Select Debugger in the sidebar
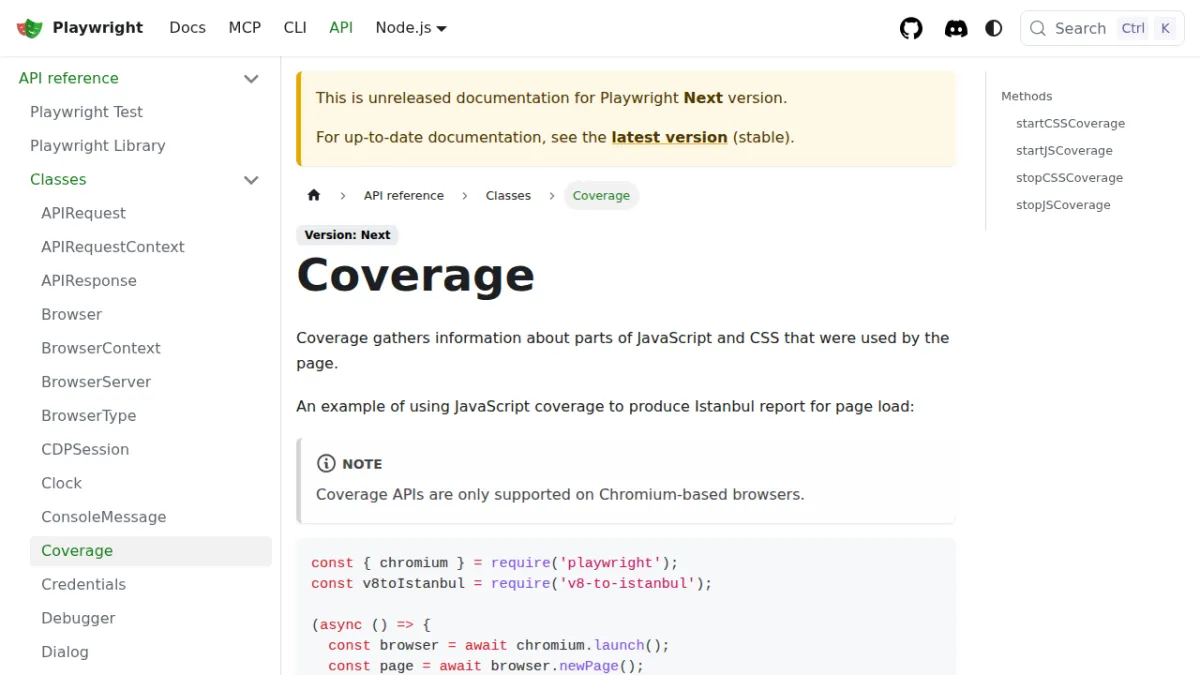Viewport: 1200px width, 675px height. tap(151, 618)
